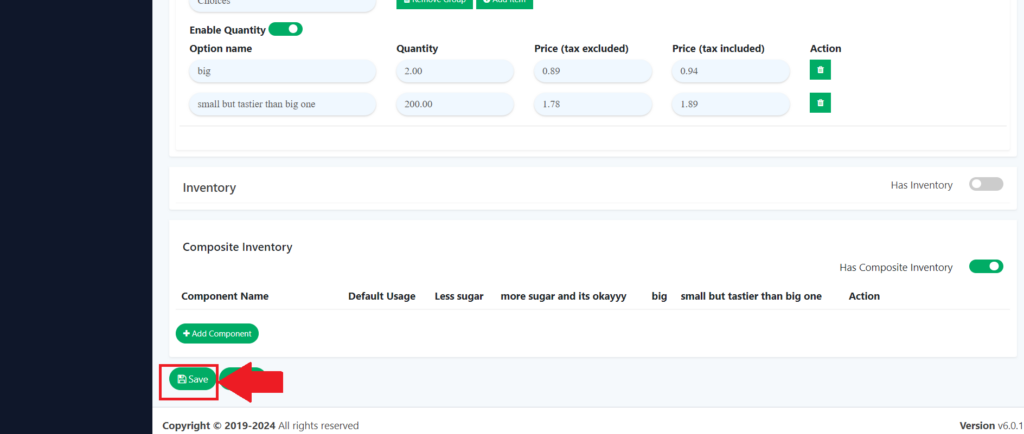Click the quantity field showing 200.00
1024x434 pixels.
coord(455,104)
